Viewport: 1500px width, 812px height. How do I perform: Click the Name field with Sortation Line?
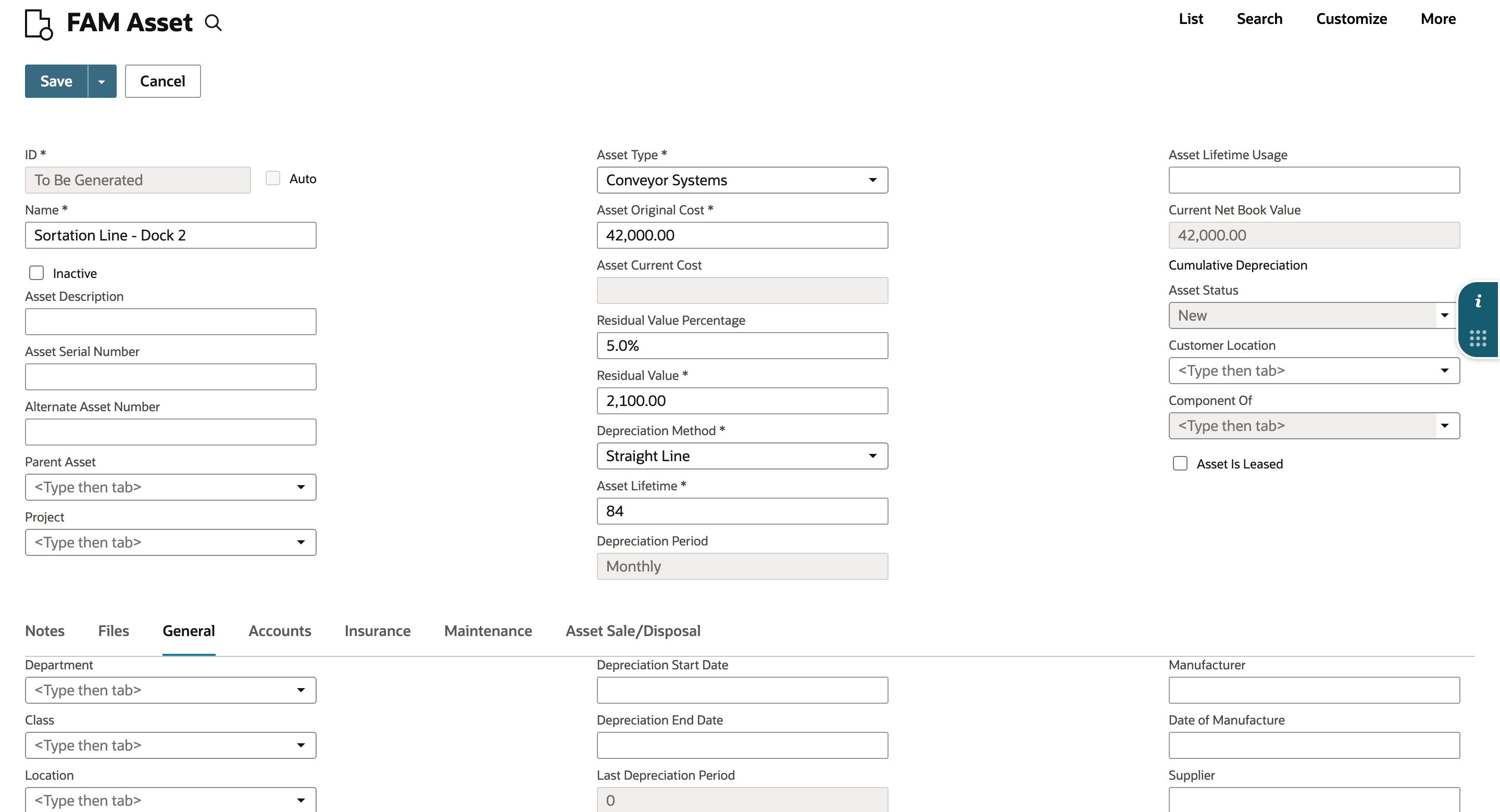(x=171, y=236)
